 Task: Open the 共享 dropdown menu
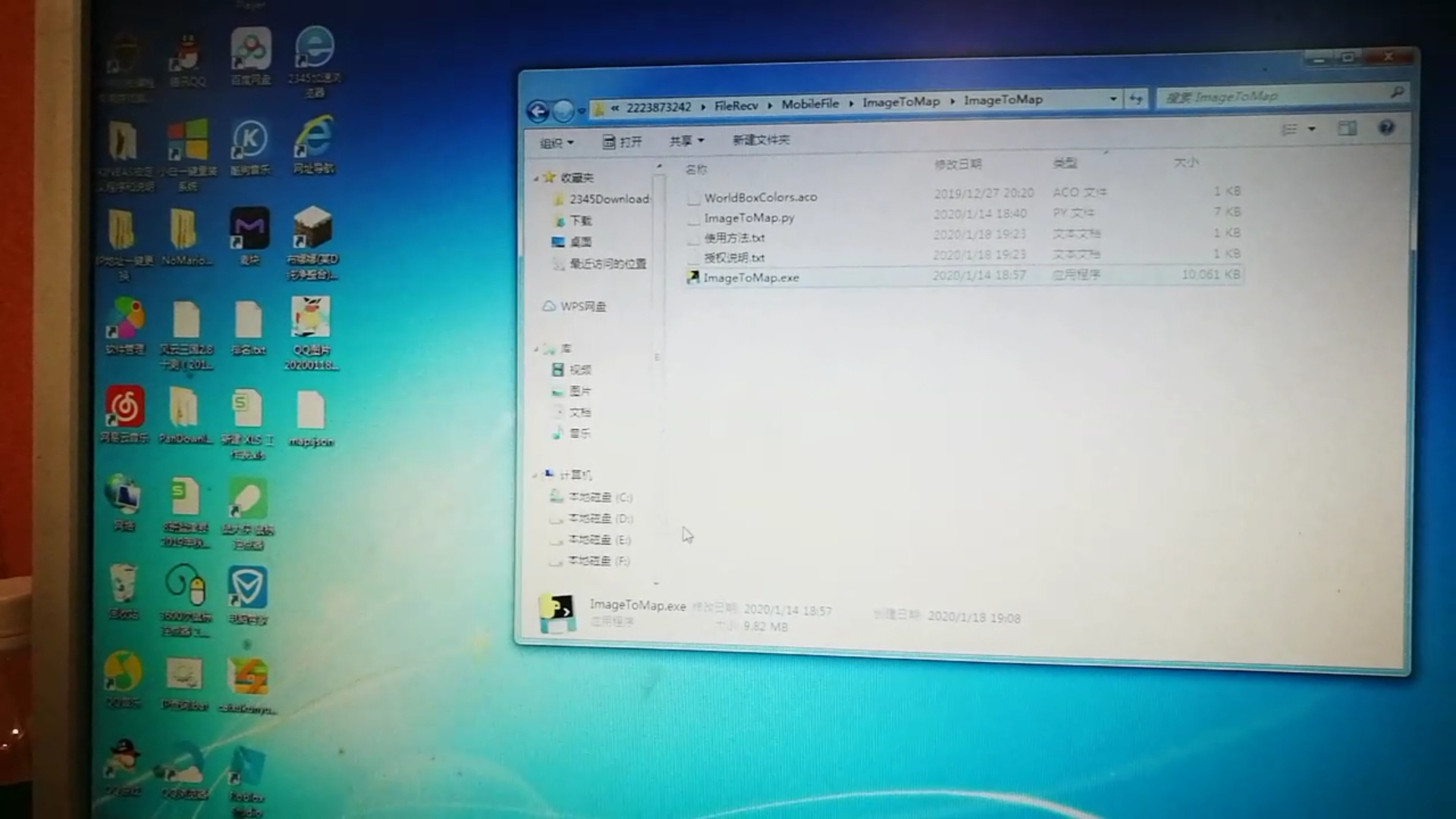(687, 140)
